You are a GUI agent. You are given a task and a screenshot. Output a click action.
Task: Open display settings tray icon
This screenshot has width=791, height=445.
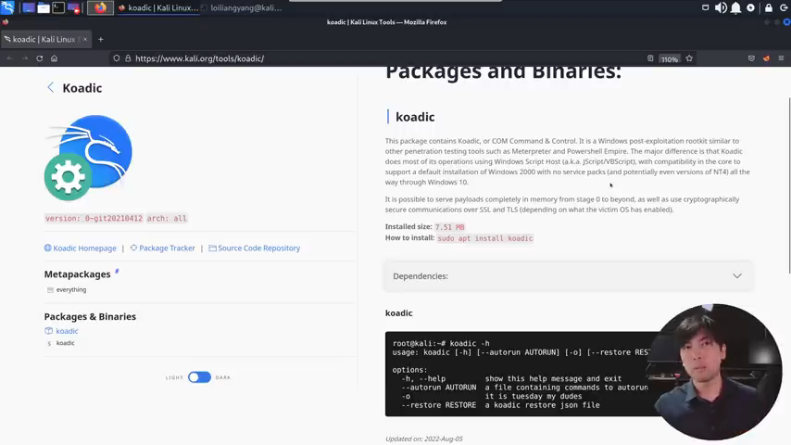pos(705,8)
